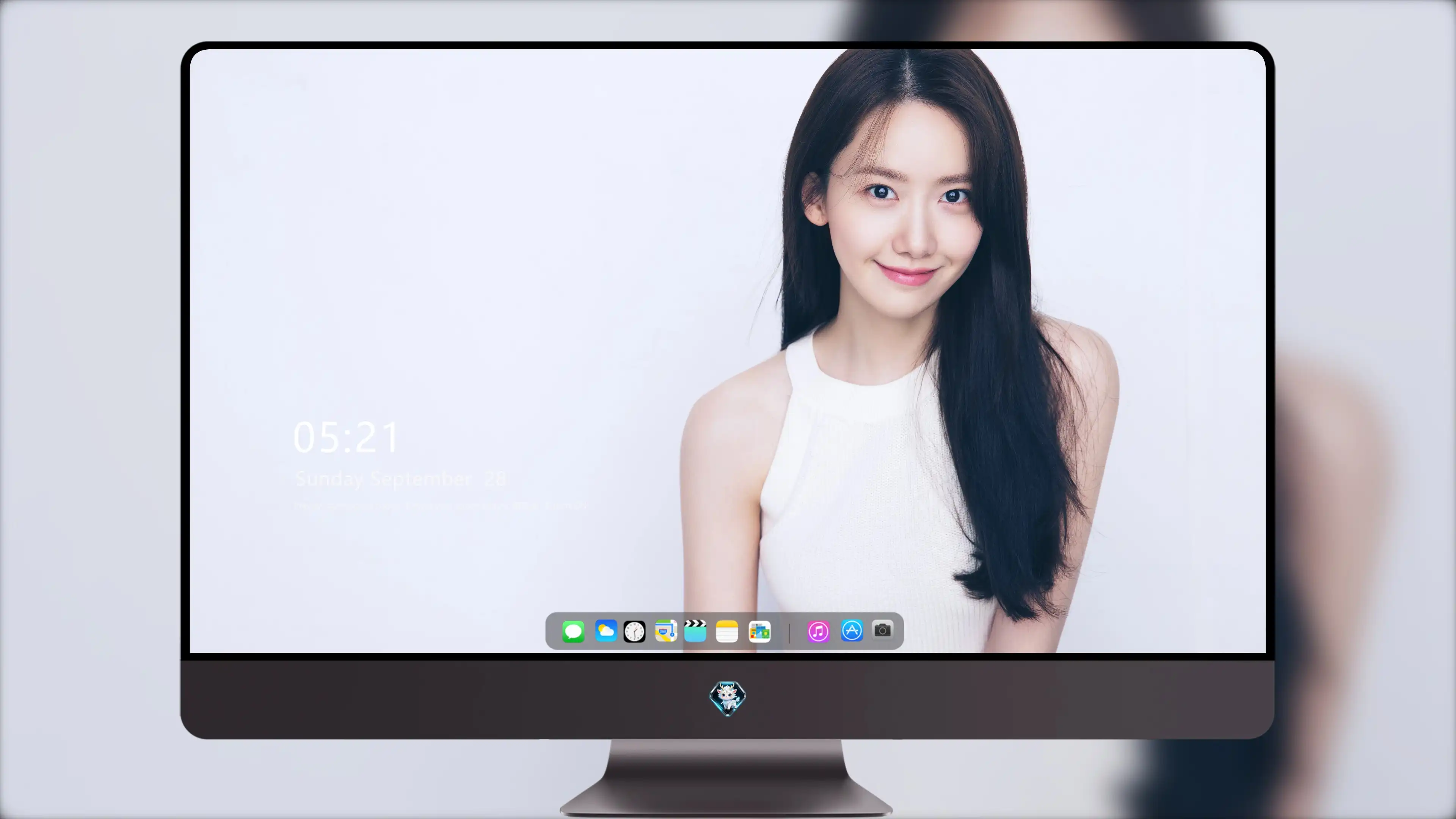The width and height of the screenshot is (1456, 819).
Task: Open the Clock app in dock
Action: tap(634, 631)
